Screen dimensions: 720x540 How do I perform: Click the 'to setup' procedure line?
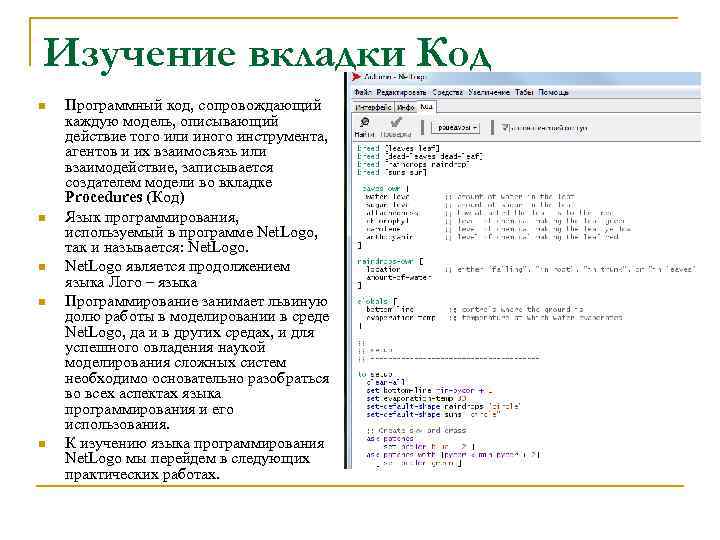click(x=375, y=374)
